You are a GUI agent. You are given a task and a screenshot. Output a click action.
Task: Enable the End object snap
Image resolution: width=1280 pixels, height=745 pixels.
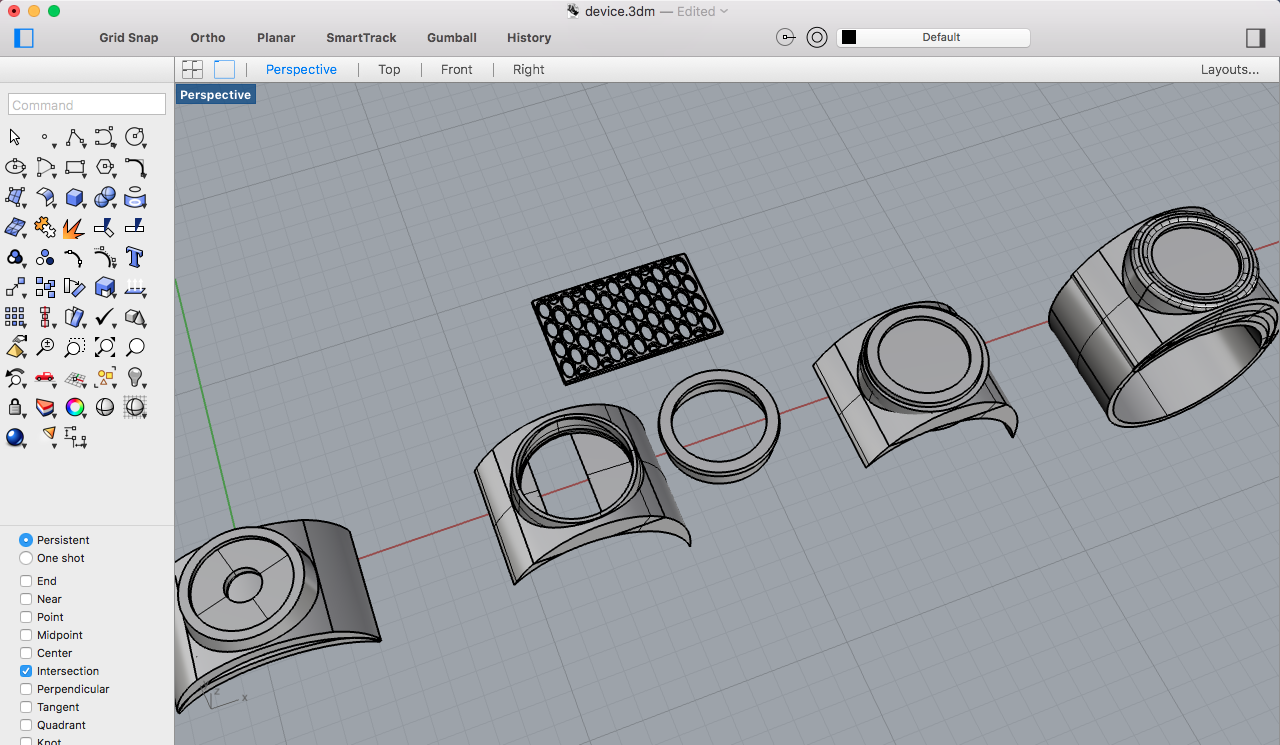click(x=26, y=581)
